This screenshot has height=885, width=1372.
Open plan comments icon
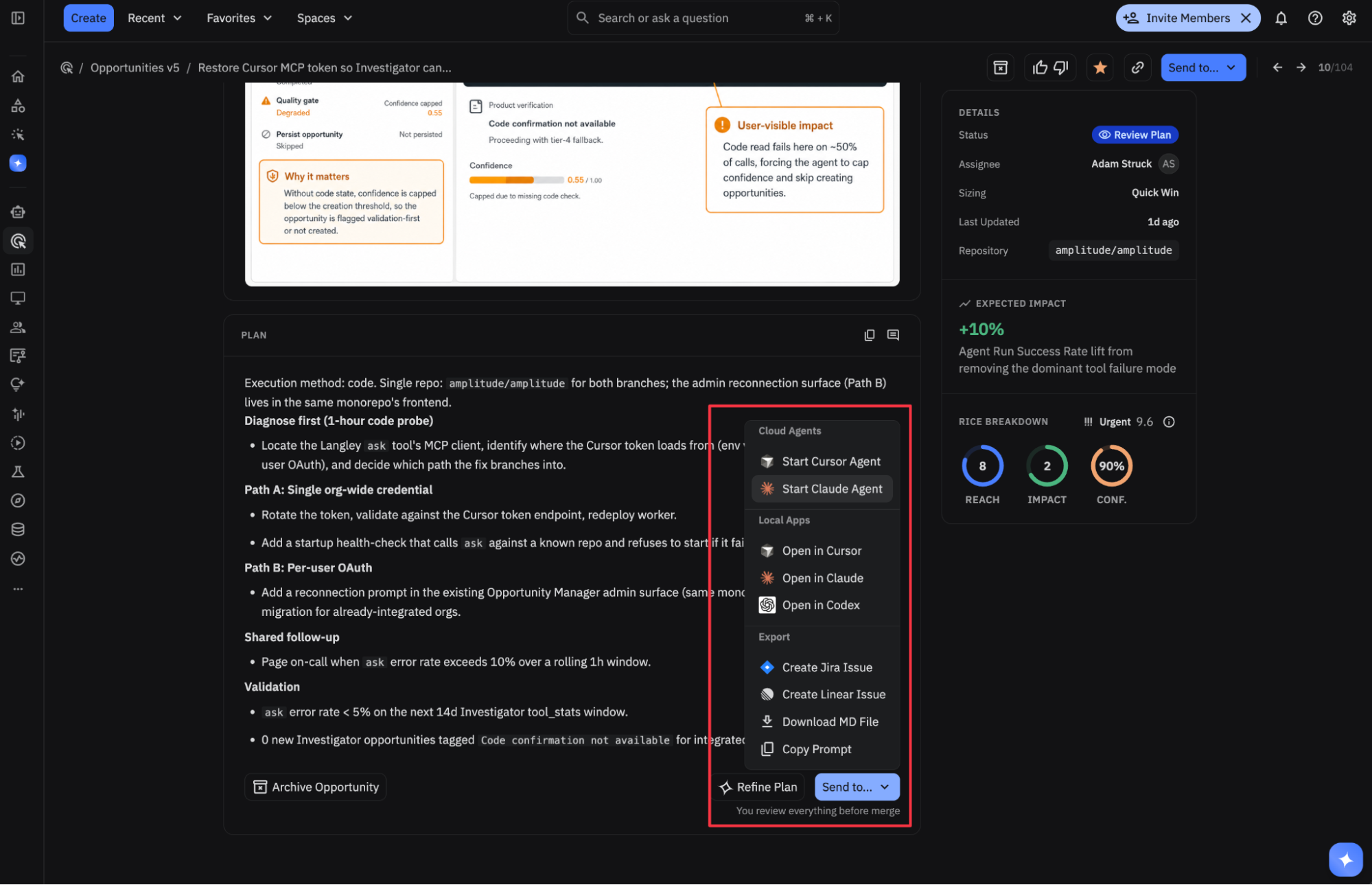pos(893,335)
